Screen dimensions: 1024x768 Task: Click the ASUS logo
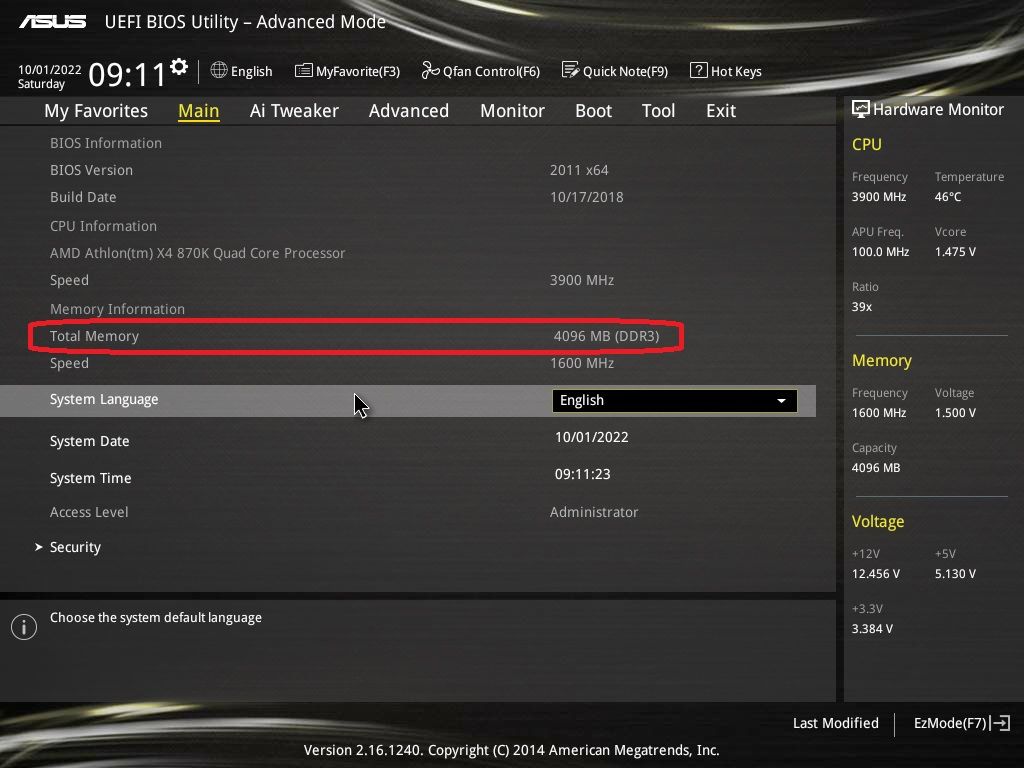(x=52, y=22)
